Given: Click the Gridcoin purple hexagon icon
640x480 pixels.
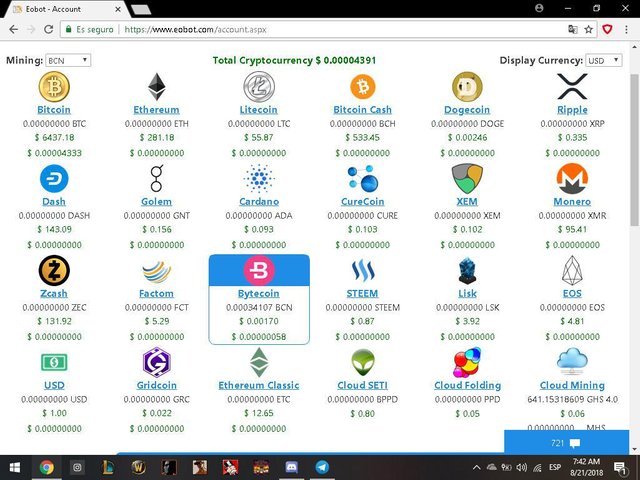Looking at the screenshot, I should [x=157, y=362].
